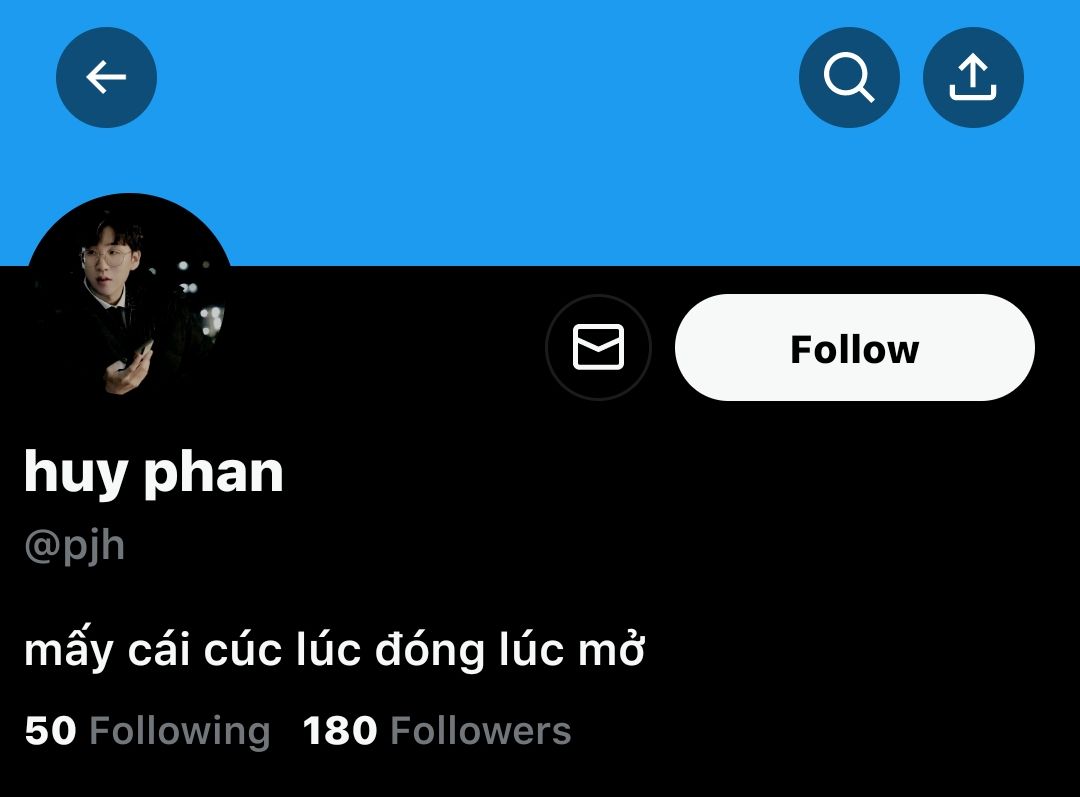1080x797 pixels.
Task: Send a message via the envelope icon
Action: coord(599,347)
